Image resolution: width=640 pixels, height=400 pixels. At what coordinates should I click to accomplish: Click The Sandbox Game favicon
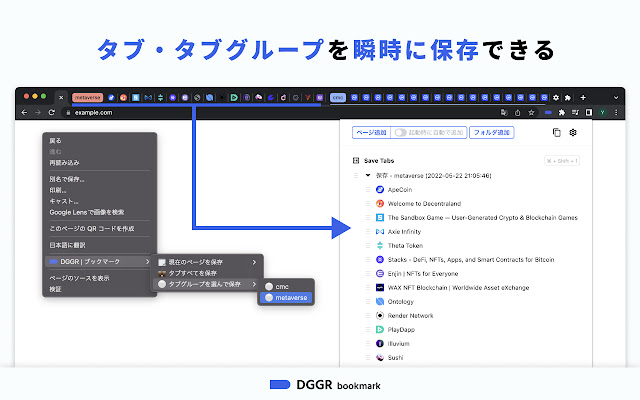380,218
